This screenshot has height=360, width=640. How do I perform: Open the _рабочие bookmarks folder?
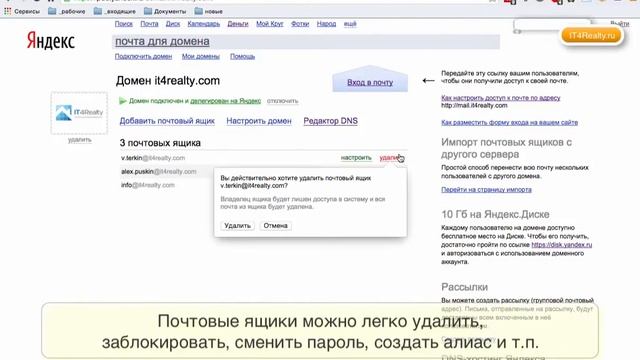[67, 11]
